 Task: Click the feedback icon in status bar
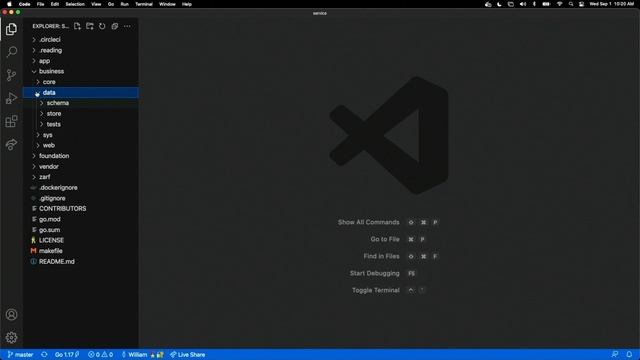pos(615,354)
